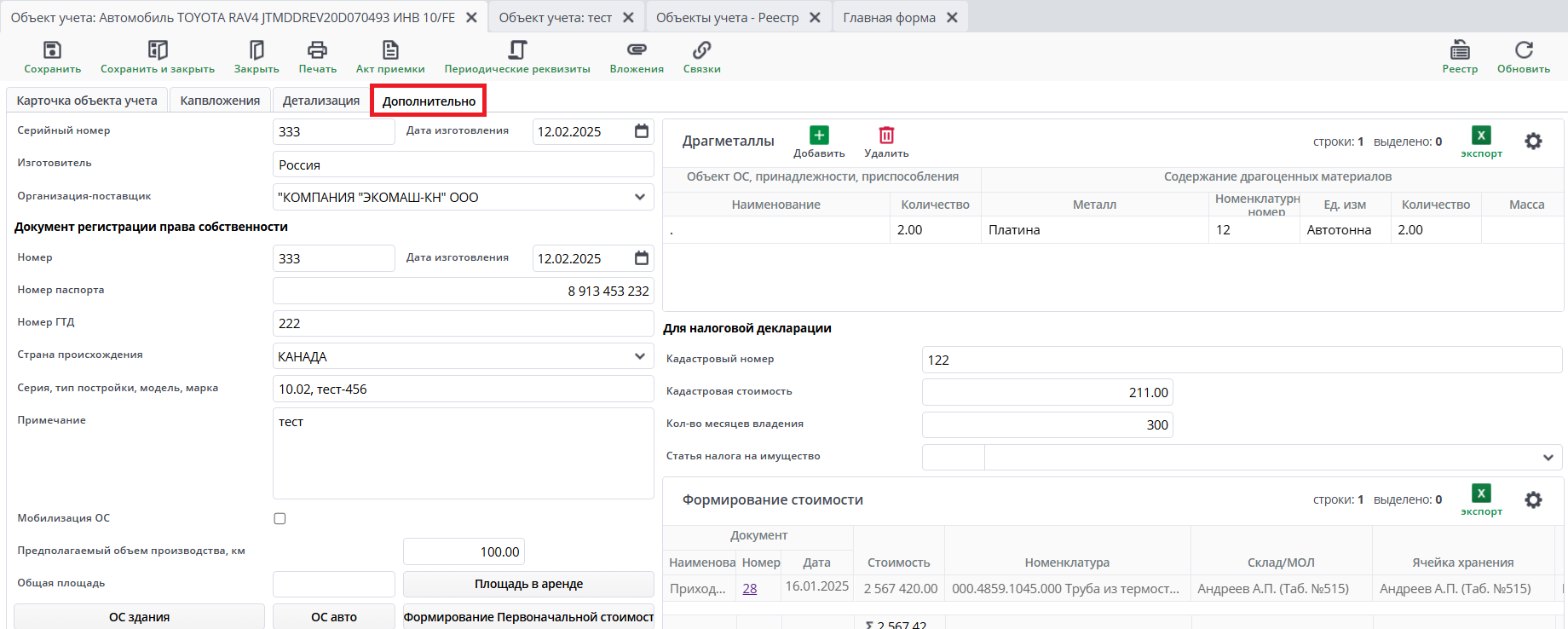Screen dimensions: 1568x629
Task: Open document number 28 link
Action: [750, 588]
